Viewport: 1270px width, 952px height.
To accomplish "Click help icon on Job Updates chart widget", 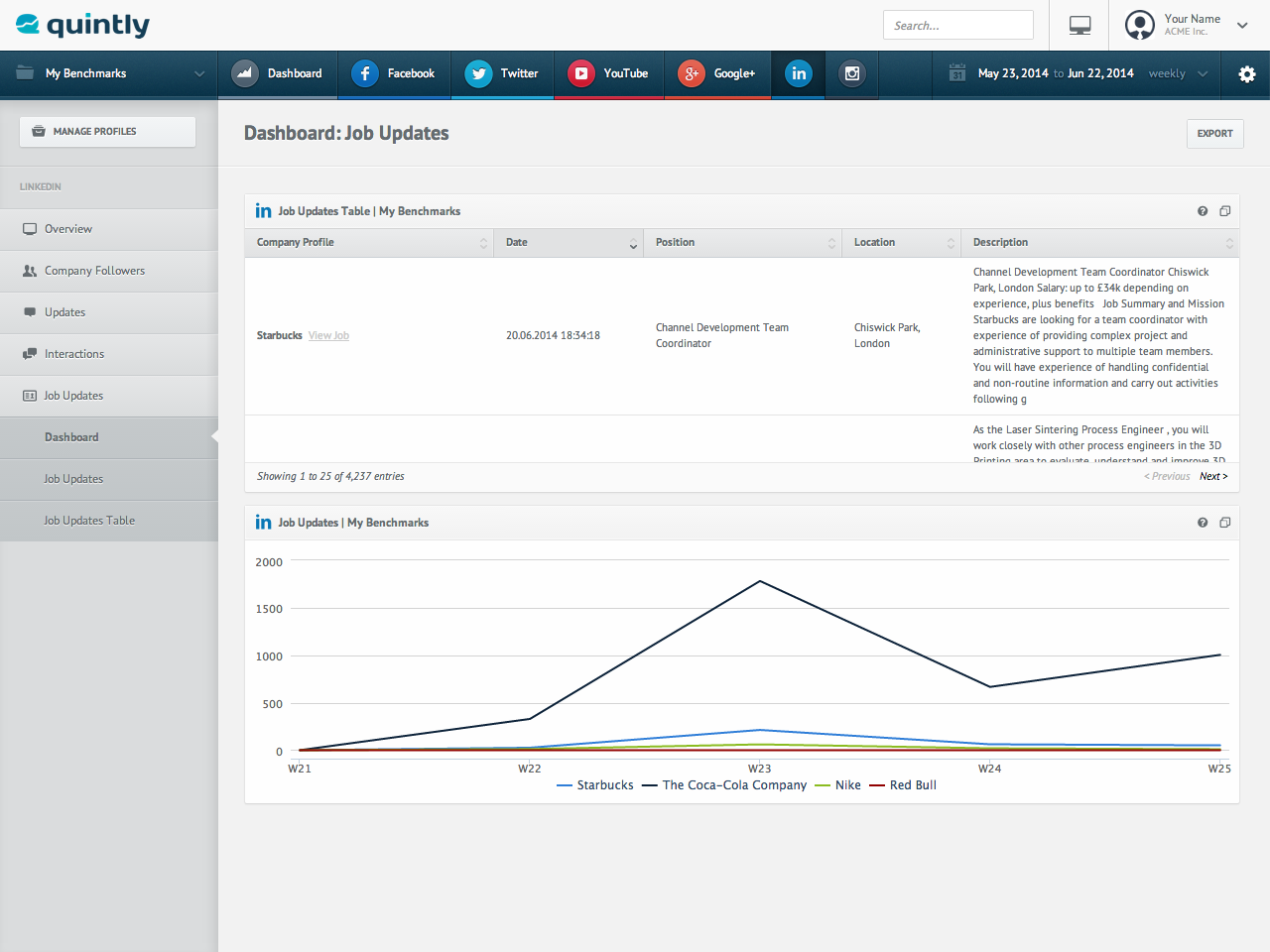I will 1203,523.
